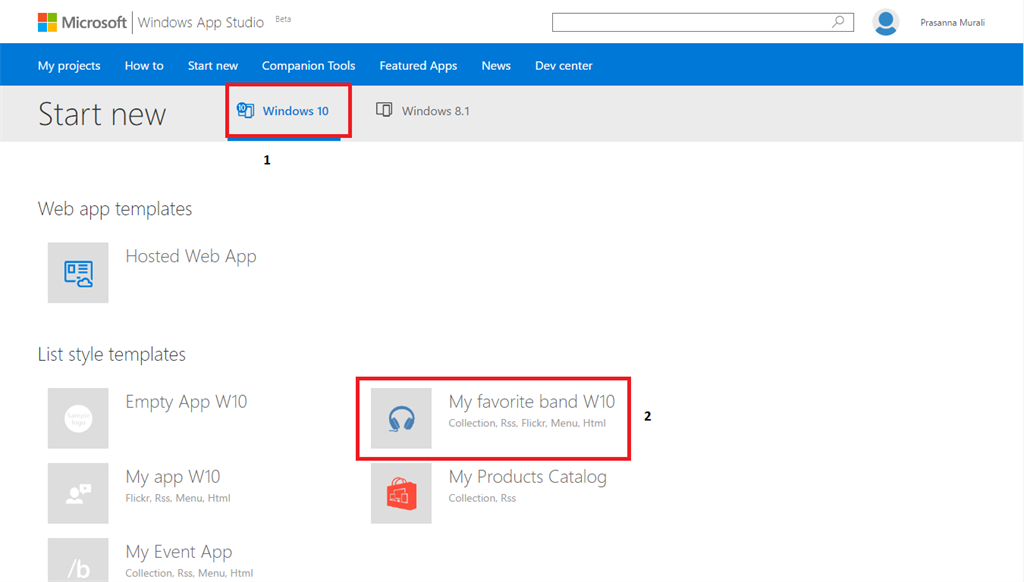Open the Companion Tools menu item
Viewport: 1024px width, 582px height.
308,66
